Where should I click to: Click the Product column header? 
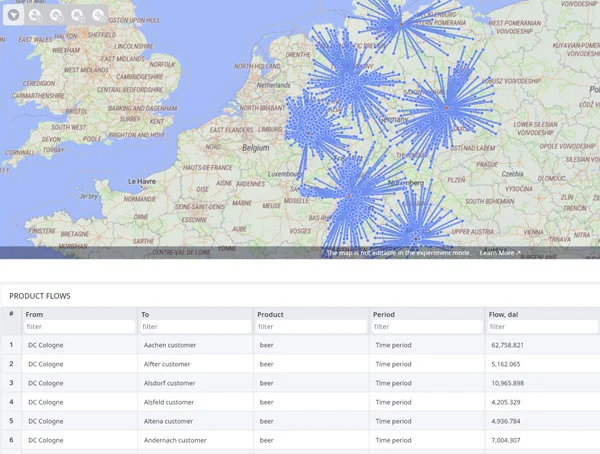[x=272, y=313]
